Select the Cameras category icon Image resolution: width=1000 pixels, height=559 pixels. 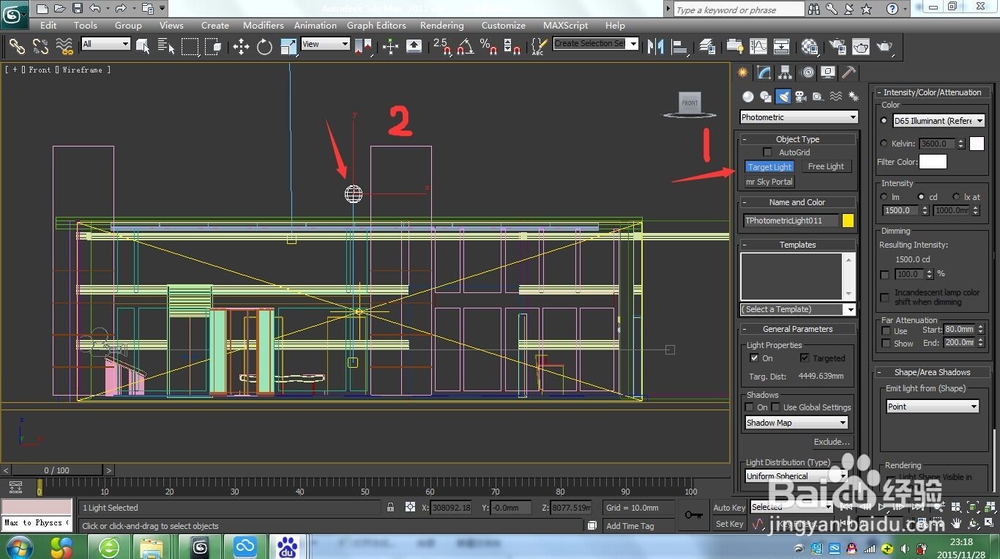[800, 96]
